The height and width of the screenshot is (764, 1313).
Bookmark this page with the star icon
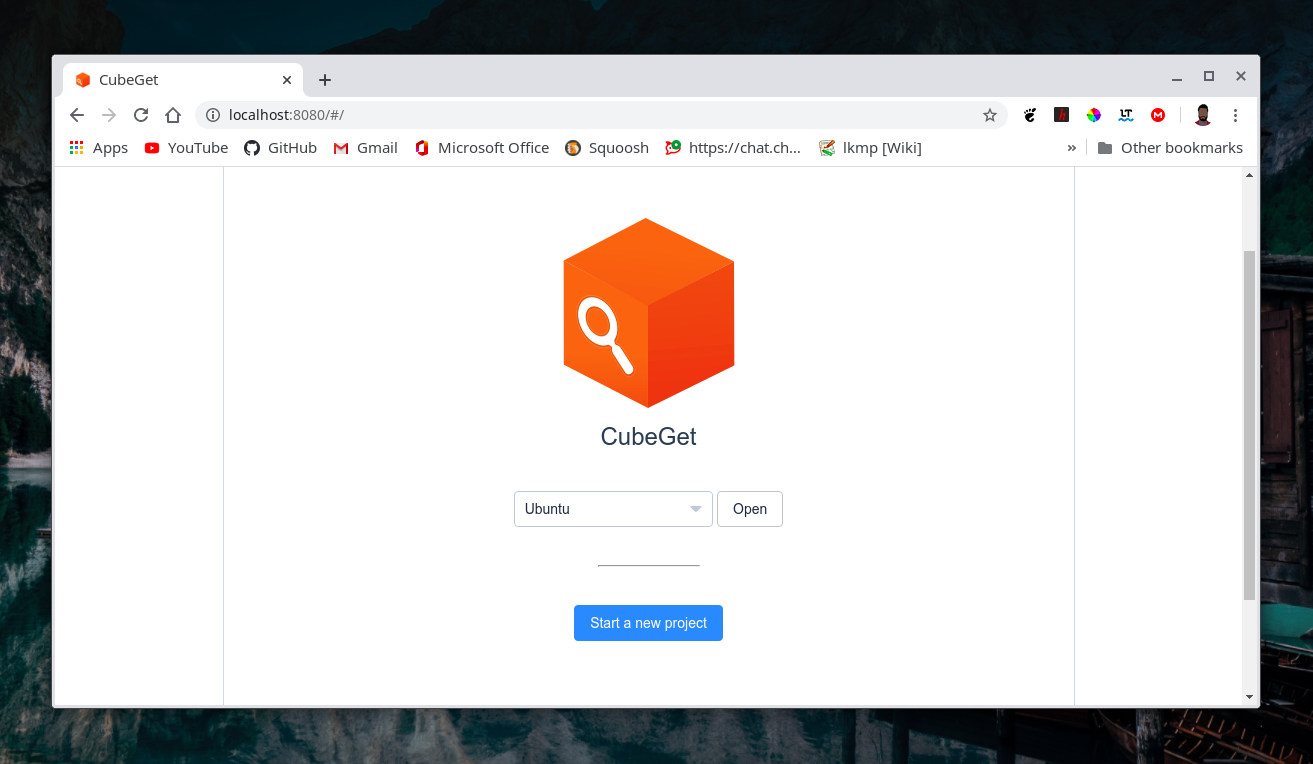coord(990,115)
